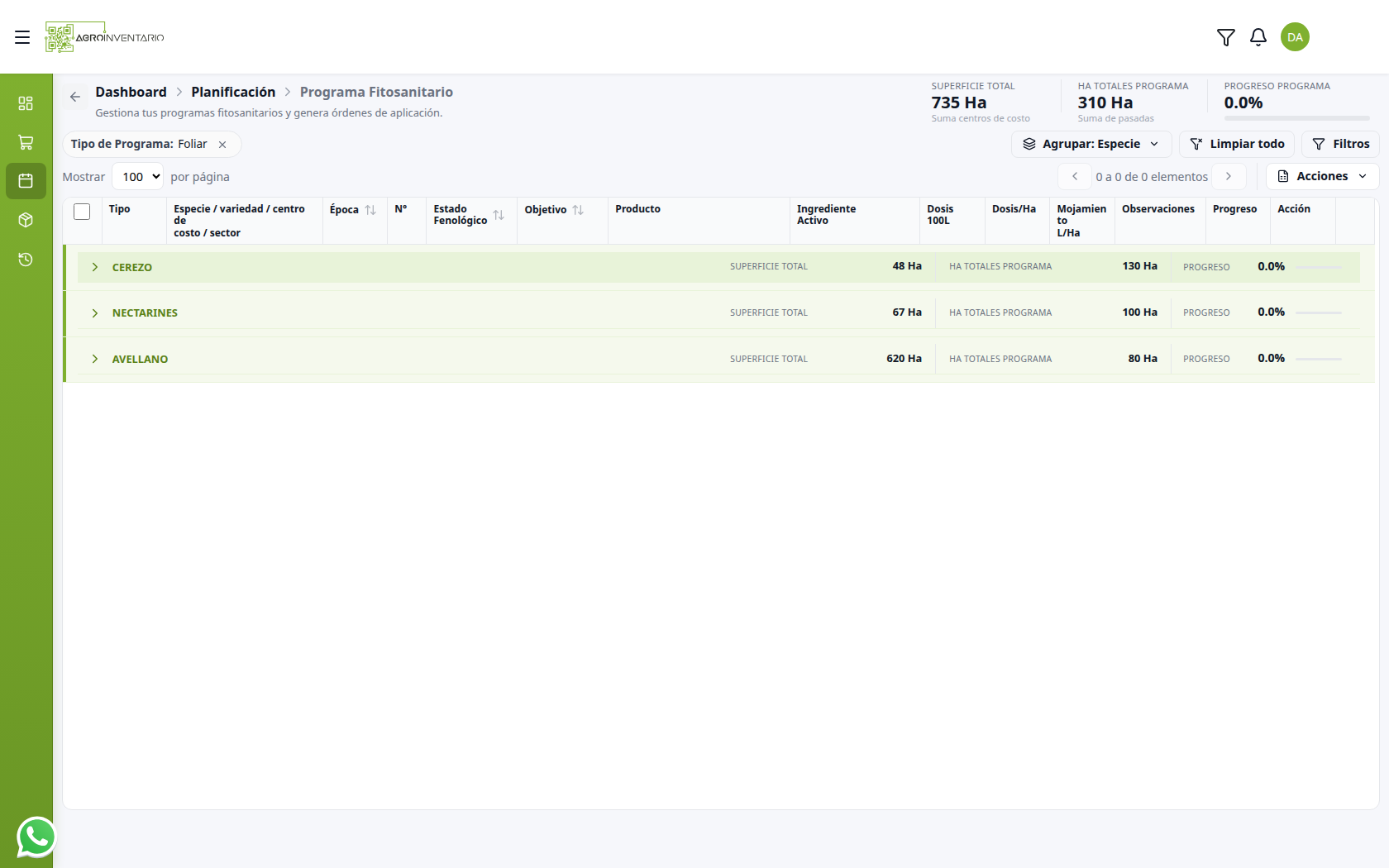The height and width of the screenshot is (868, 1389).
Task: Click the 735 Ha superficie total value
Action: pos(959,103)
